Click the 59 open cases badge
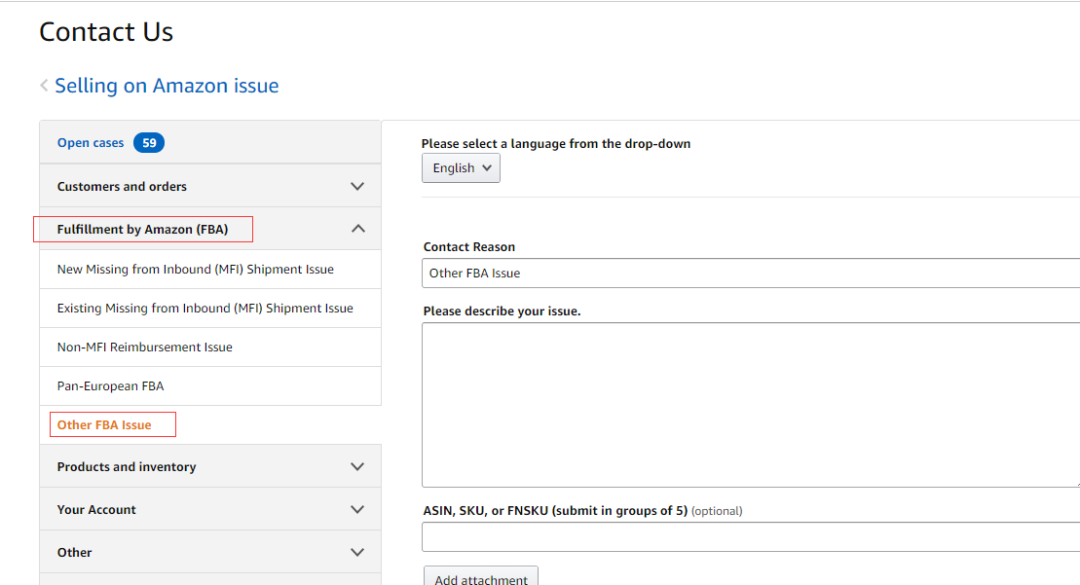 tap(149, 143)
